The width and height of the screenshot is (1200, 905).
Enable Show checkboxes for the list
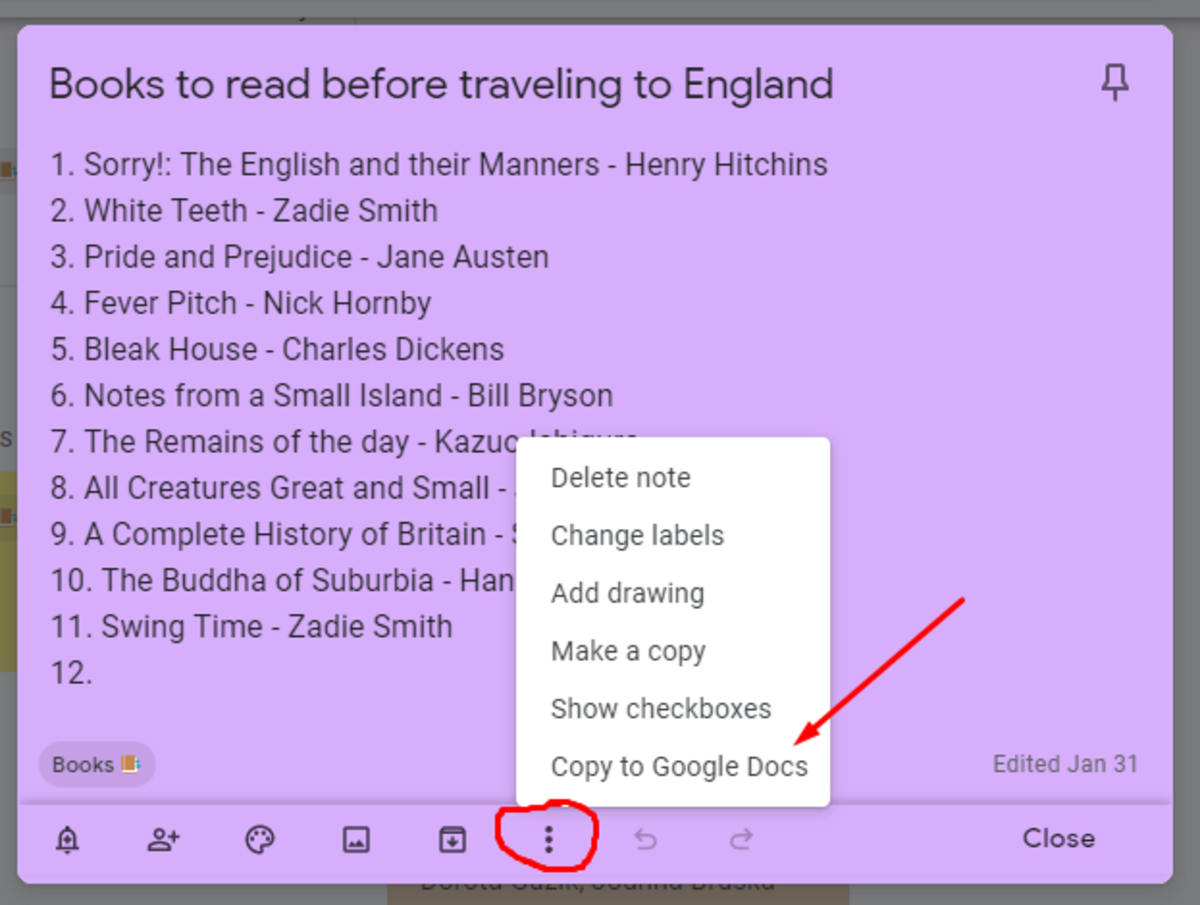661,708
